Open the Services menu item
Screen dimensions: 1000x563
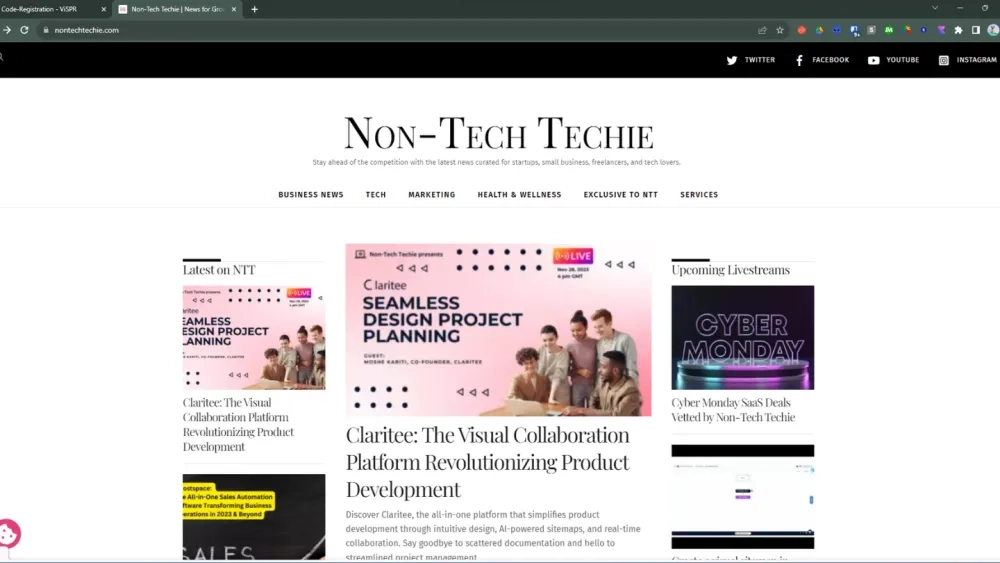699,194
